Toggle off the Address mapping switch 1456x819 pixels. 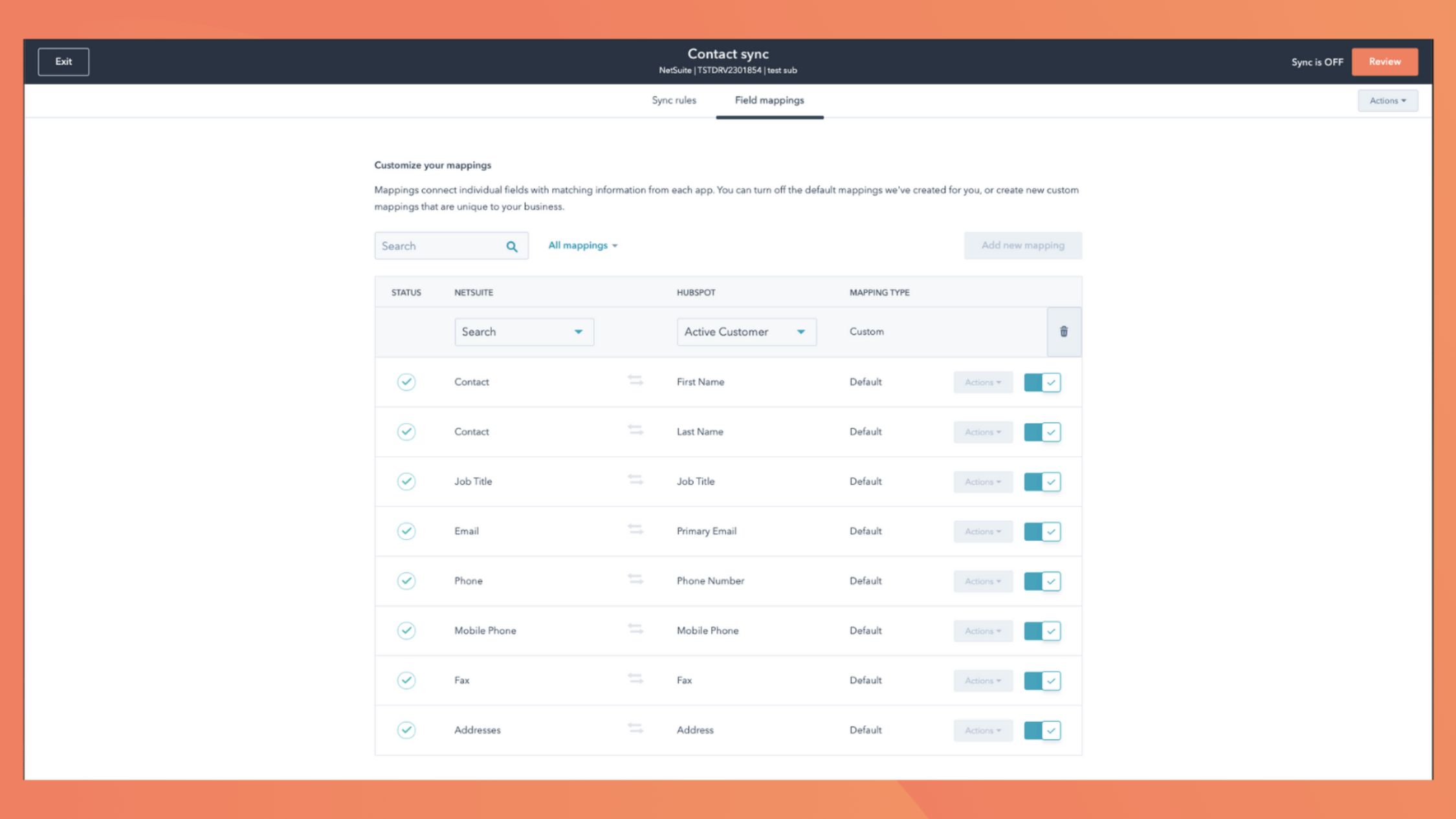pos(1042,730)
